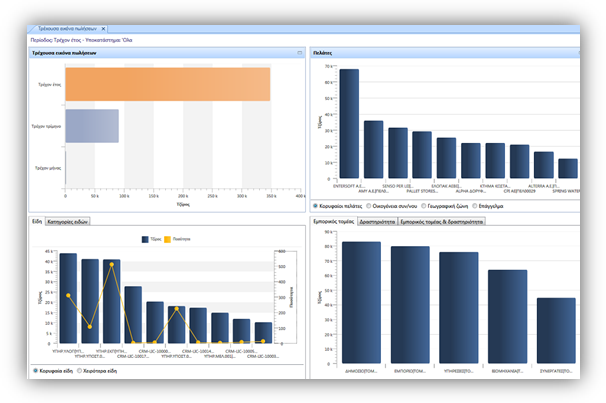This screenshot has width=606, height=403.
Task: Switch to the Κατηγορίες ειδών tab
Action: click(68, 222)
